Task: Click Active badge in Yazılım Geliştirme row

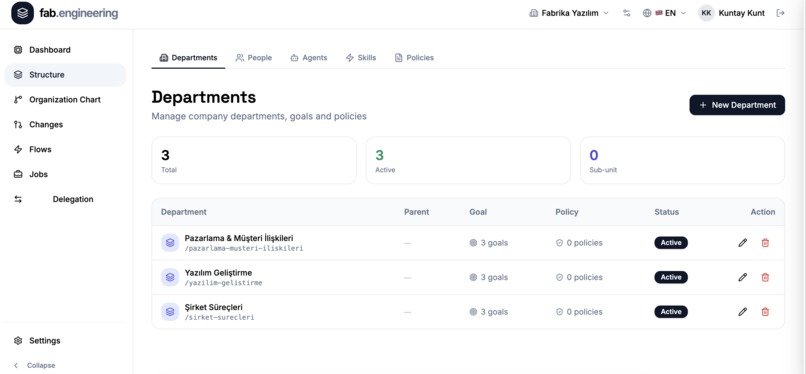Action: (671, 277)
